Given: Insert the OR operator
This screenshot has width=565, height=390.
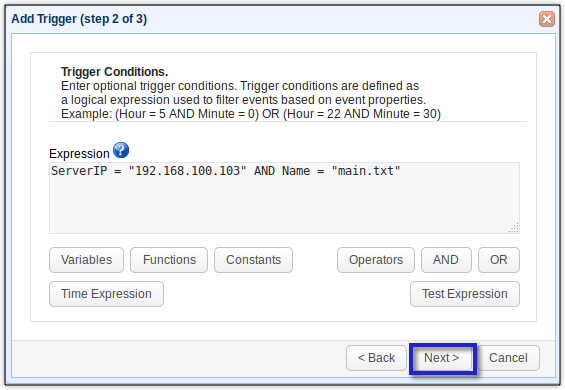Looking at the screenshot, I should tap(499, 260).
